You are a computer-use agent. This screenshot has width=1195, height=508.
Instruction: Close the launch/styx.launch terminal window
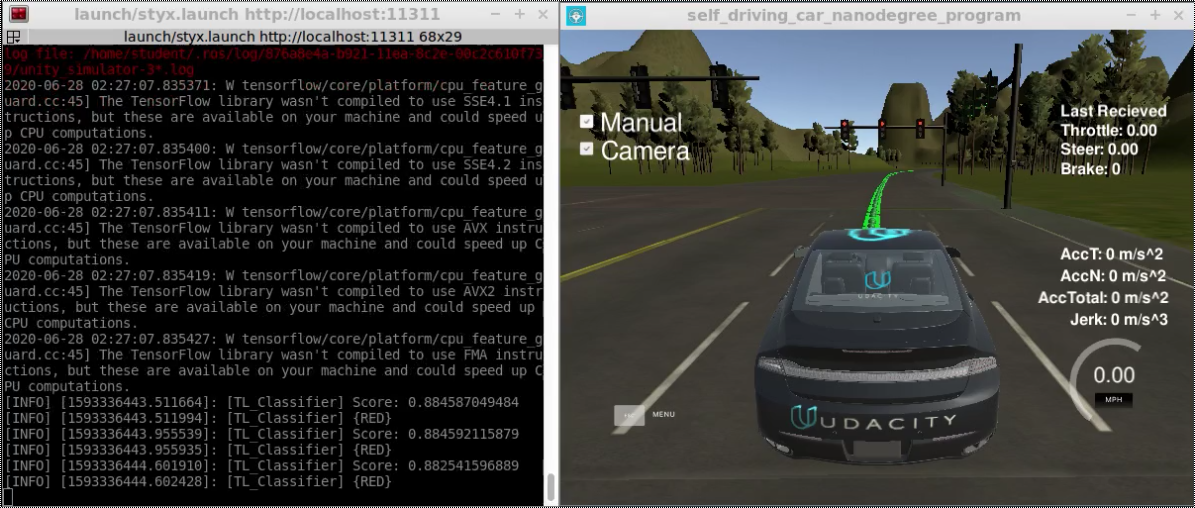point(543,14)
